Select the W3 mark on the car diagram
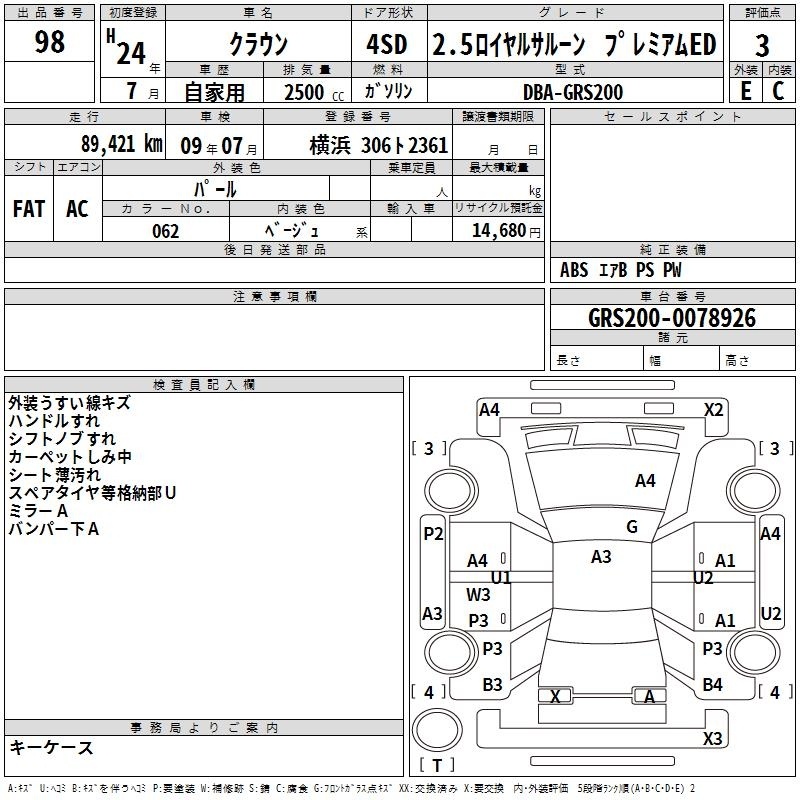The image size is (800, 800). [x=478, y=595]
